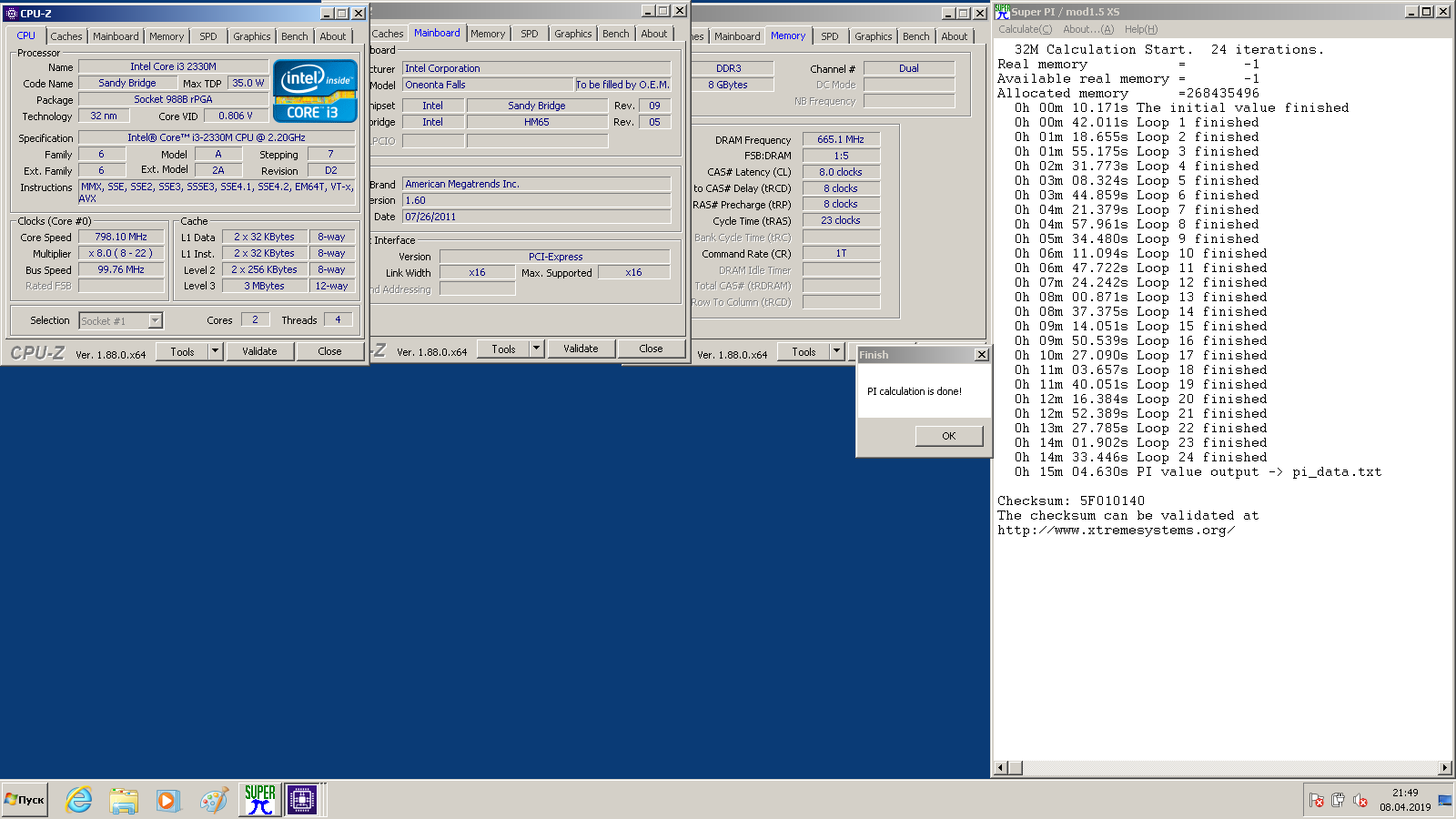Click left arrow of Super PI horizontal scrollbar

1001,768
